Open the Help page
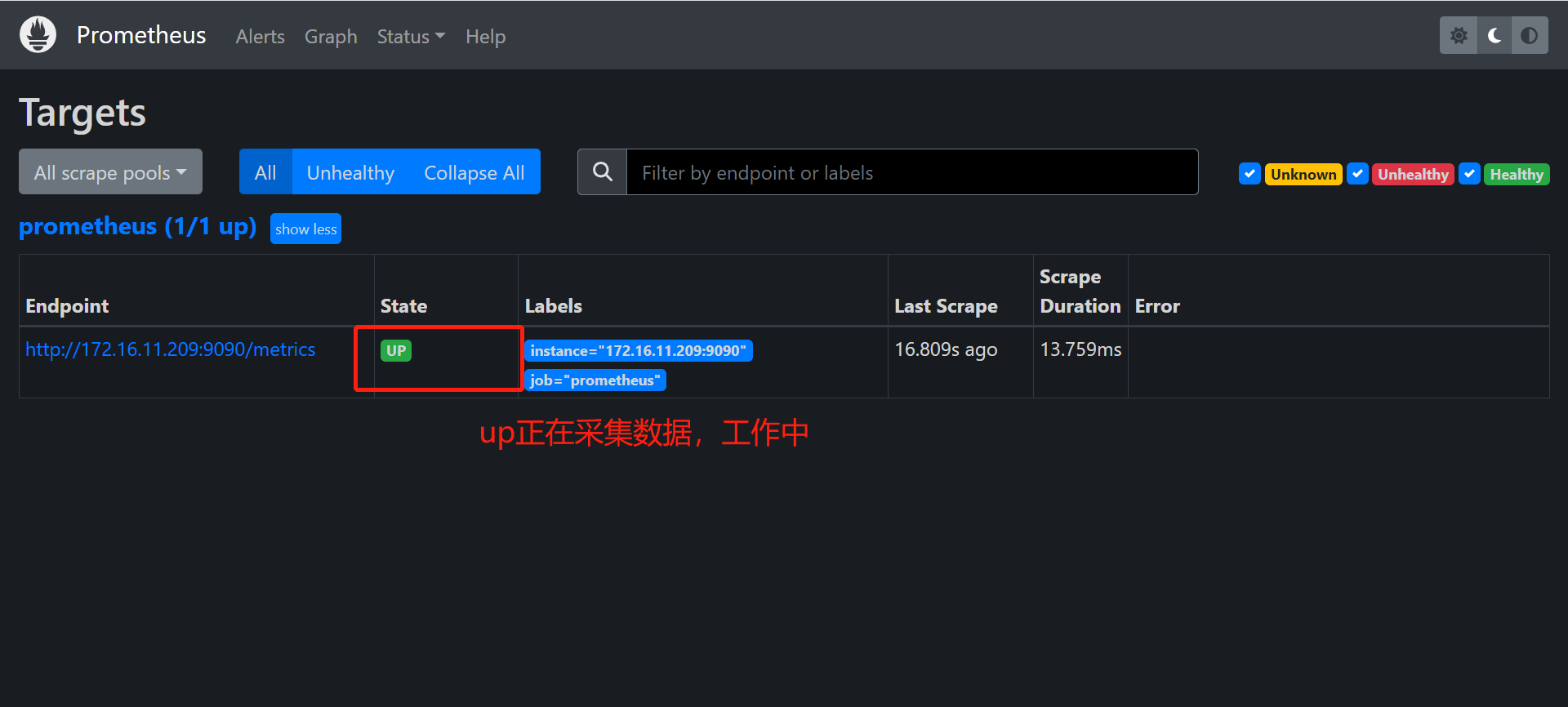The height and width of the screenshot is (707, 1568). coord(486,37)
